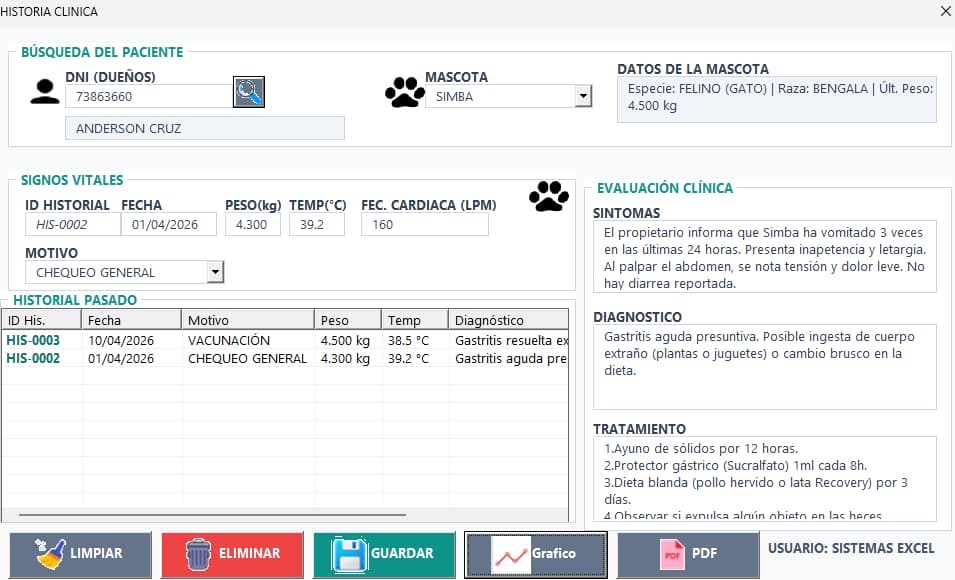
Task: Click the Temp column header
Action: point(415,320)
